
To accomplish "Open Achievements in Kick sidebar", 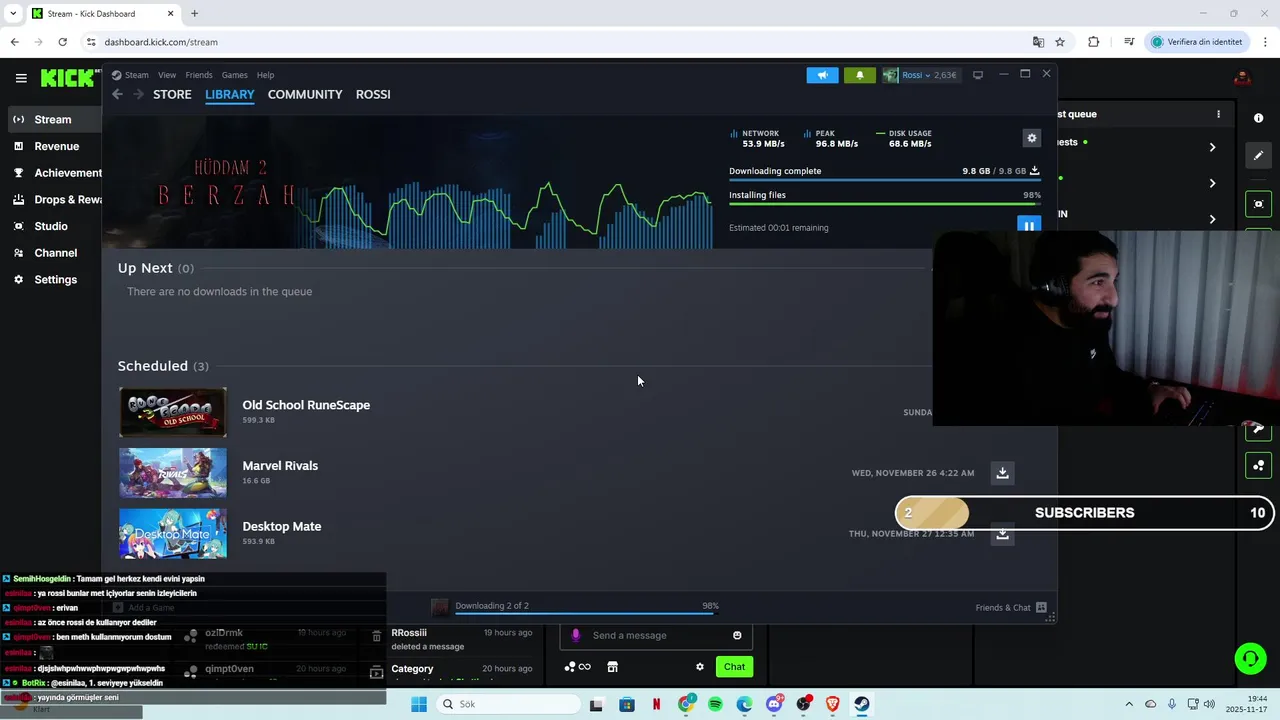I will 54,173.
